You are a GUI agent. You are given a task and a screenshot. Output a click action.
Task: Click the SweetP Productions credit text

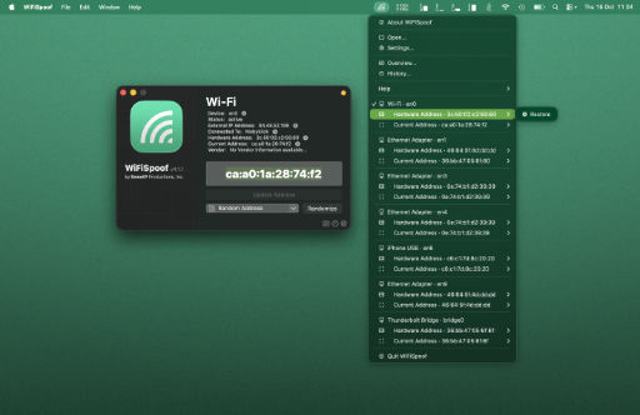[x=154, y=177]
